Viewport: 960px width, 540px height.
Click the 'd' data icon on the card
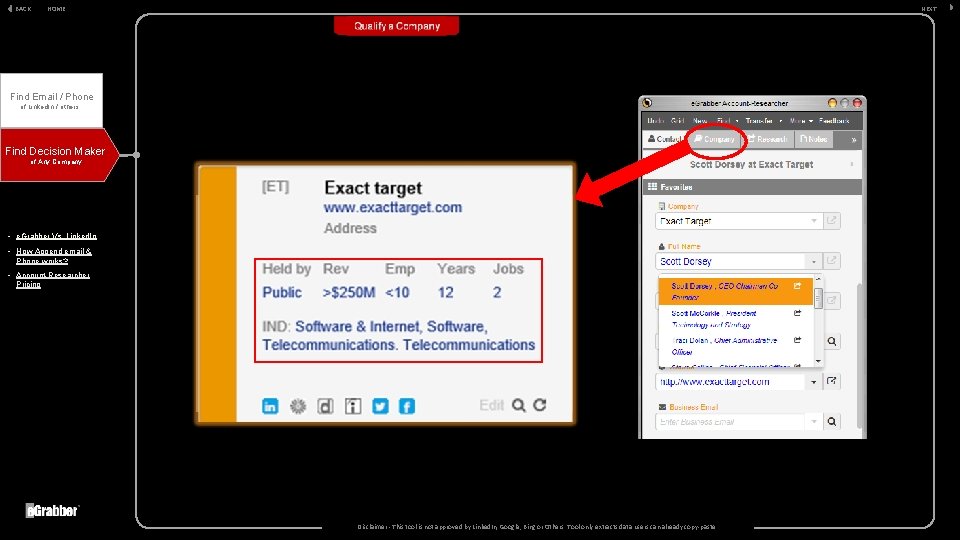326,406
